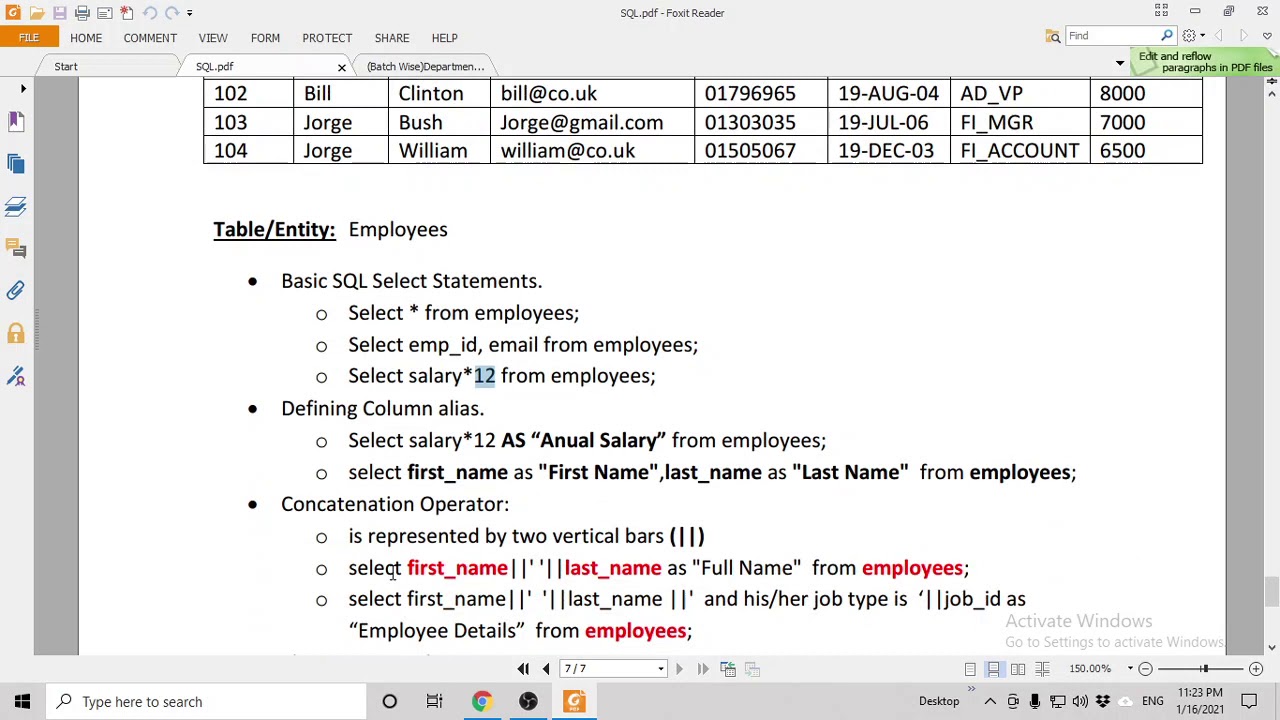1280x720 pixels.
Task: Open the COMMENT ribbon tab
Action: (150, 38)
